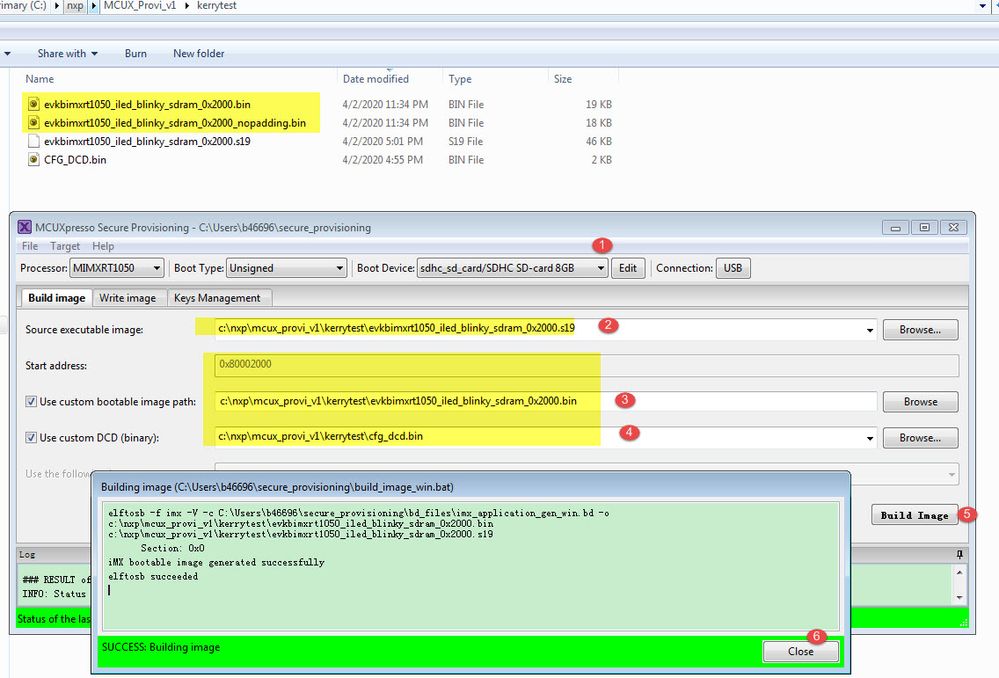Switch to Keys Management tab
This screenshot has width=999, height=678.
pyautogui.click(x=217, y=298)
